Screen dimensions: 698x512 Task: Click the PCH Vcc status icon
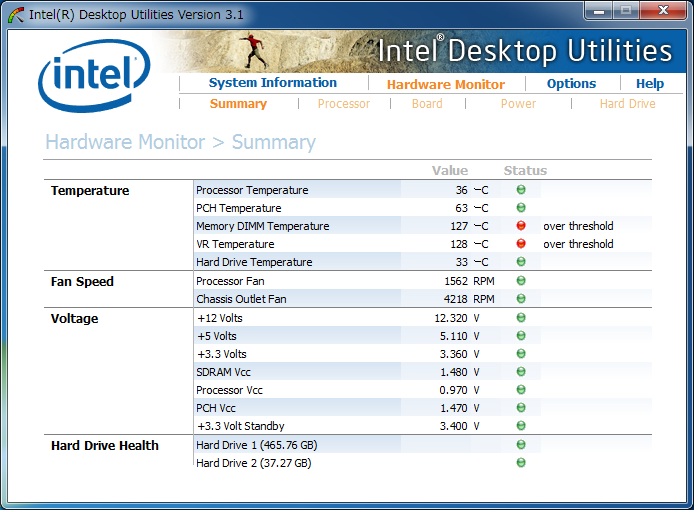[x=521, y=408]
